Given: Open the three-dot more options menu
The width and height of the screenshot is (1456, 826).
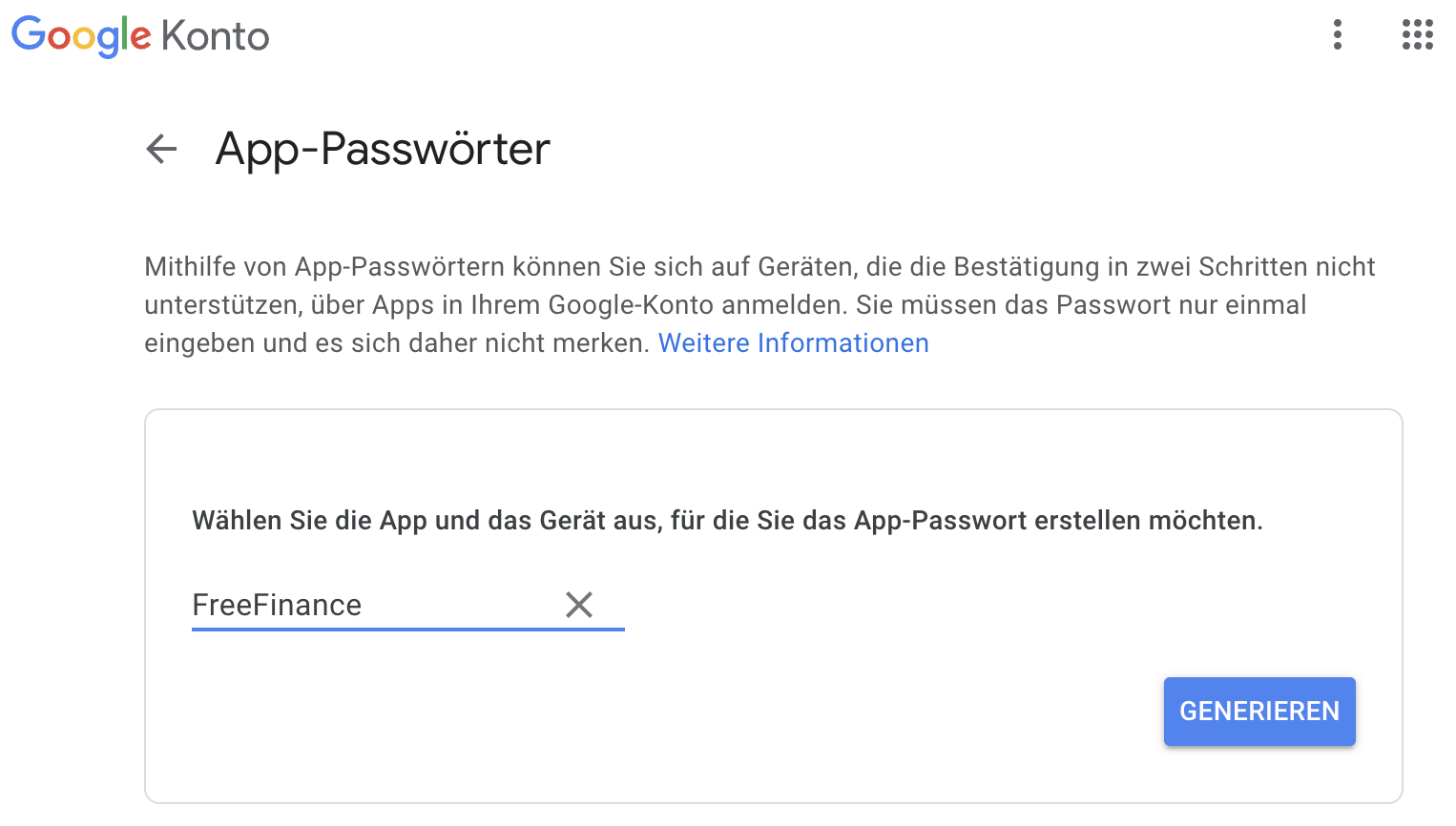Looking at the screenshot, I should 1338,35.
